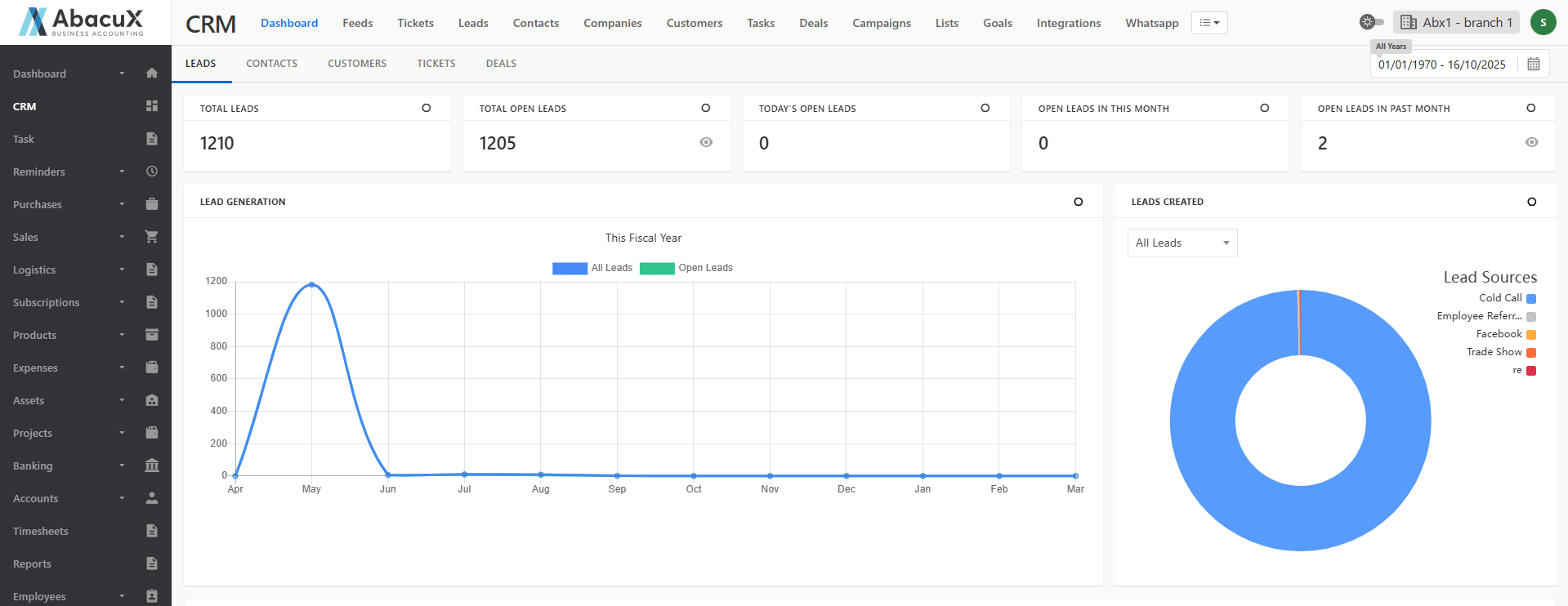The image size is (1568, 606).
Task: Click eye icon on Open Leads Past Month
Action: [x=1531, y=143]
